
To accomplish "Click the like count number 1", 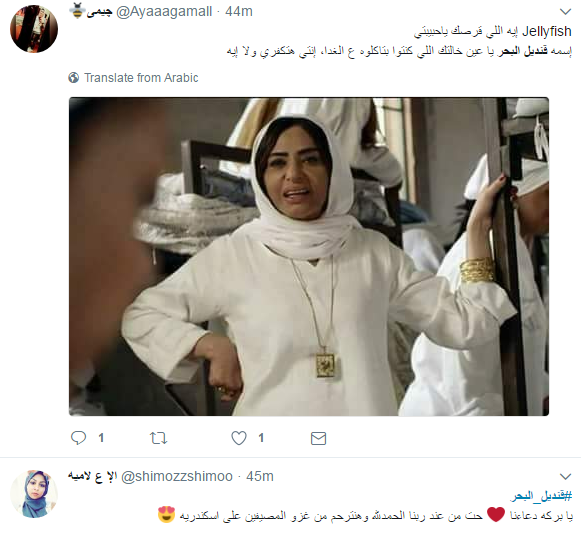I will click(x=261, y=438).
